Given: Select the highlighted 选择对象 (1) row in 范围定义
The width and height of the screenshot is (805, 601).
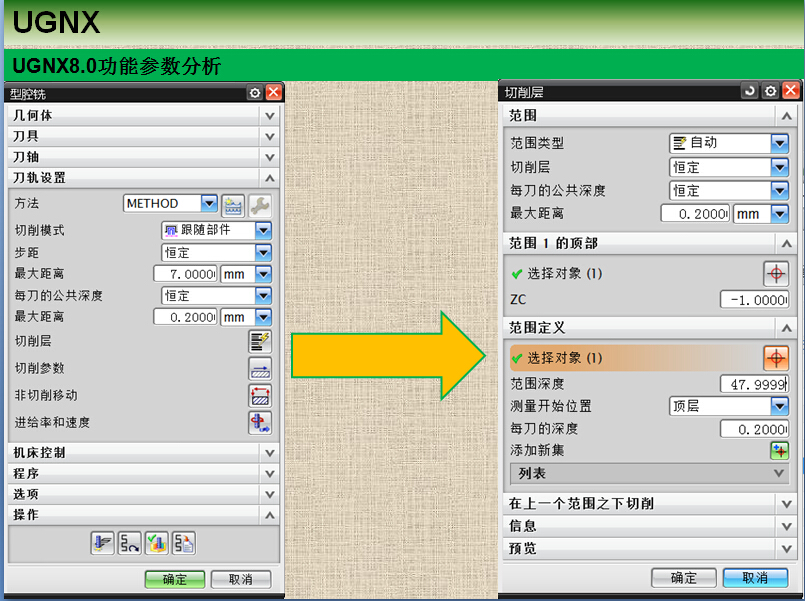Looking at the screenshot, I should 636,358.
